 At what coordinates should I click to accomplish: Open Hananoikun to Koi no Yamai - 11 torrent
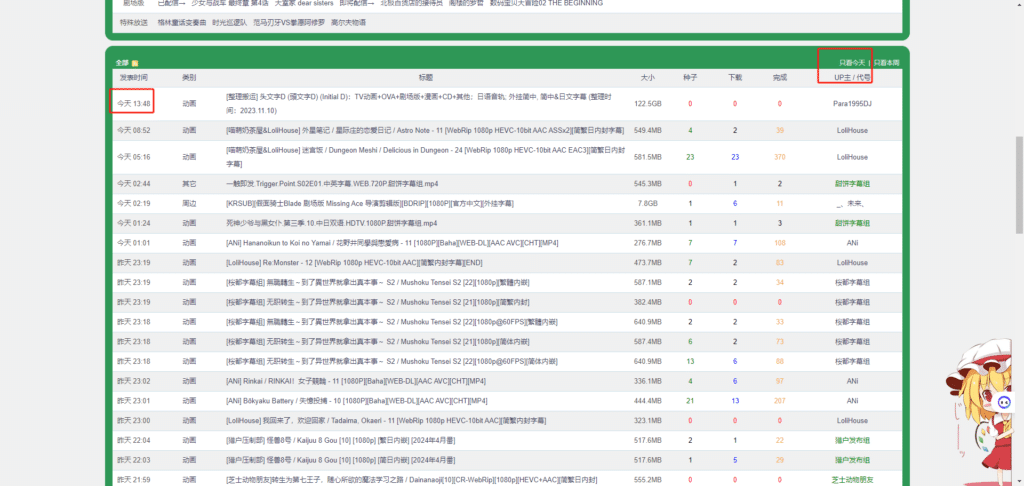pyautogui.click(x=392, y=243)
